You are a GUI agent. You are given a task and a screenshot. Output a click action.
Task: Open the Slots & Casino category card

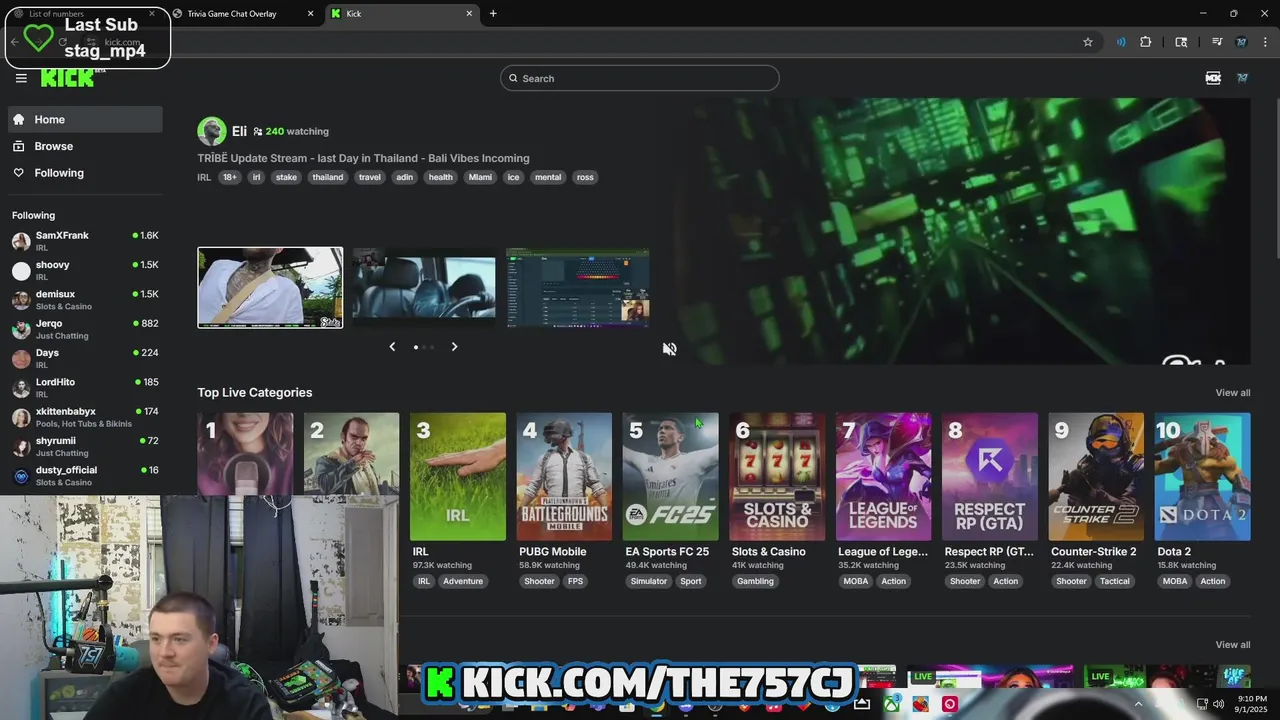click(777, 477)
